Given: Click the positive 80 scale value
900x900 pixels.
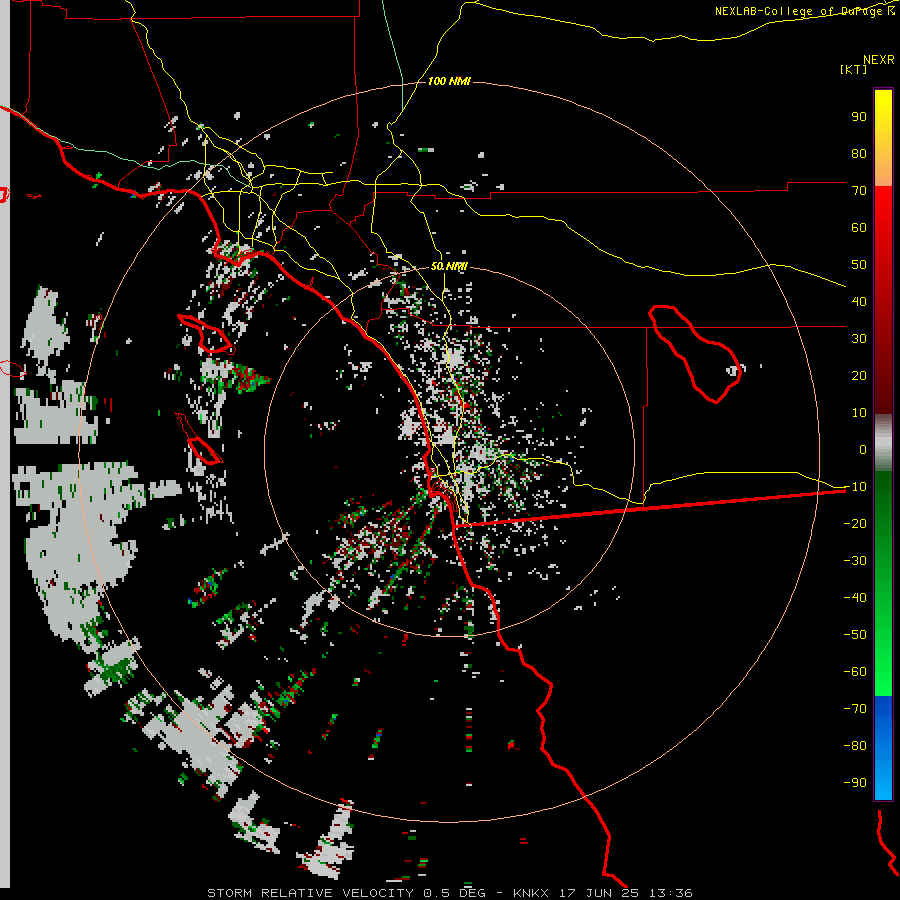Looking at the screenshot, I should [x=859, y=153].
